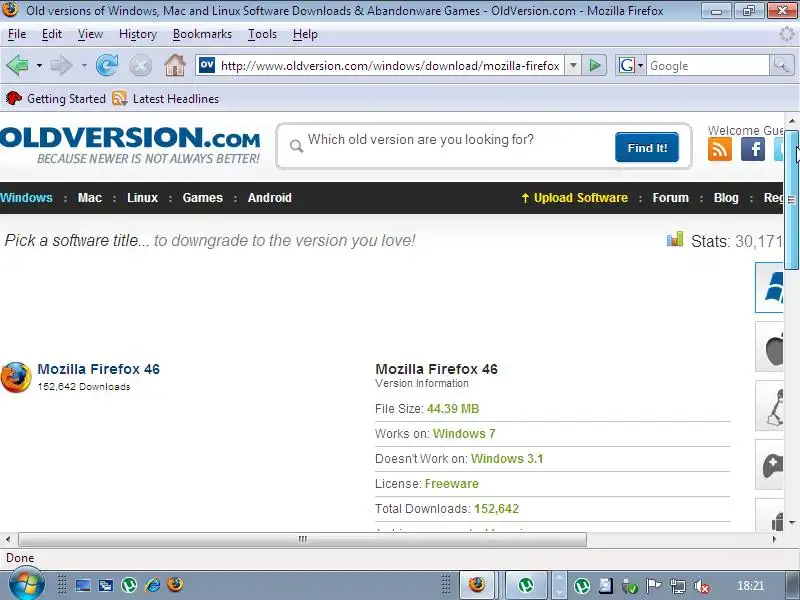Click the green Go arrow button
The height and width of the screenshot is (600, 800).
[594, 65]
